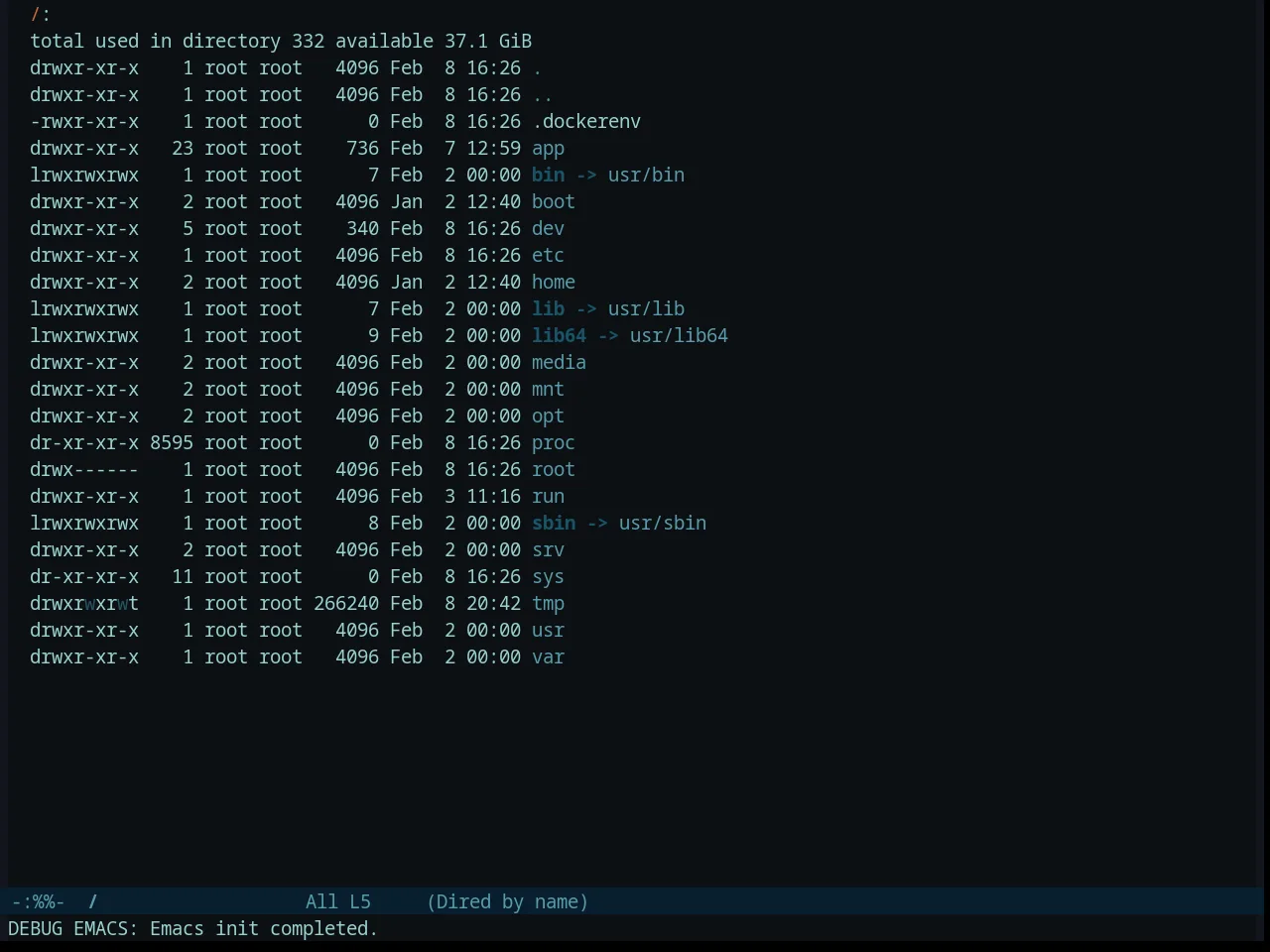Click the sbin symlink name
The height and width of the screenshot is (952, 1270).
[x=554, y=524]
